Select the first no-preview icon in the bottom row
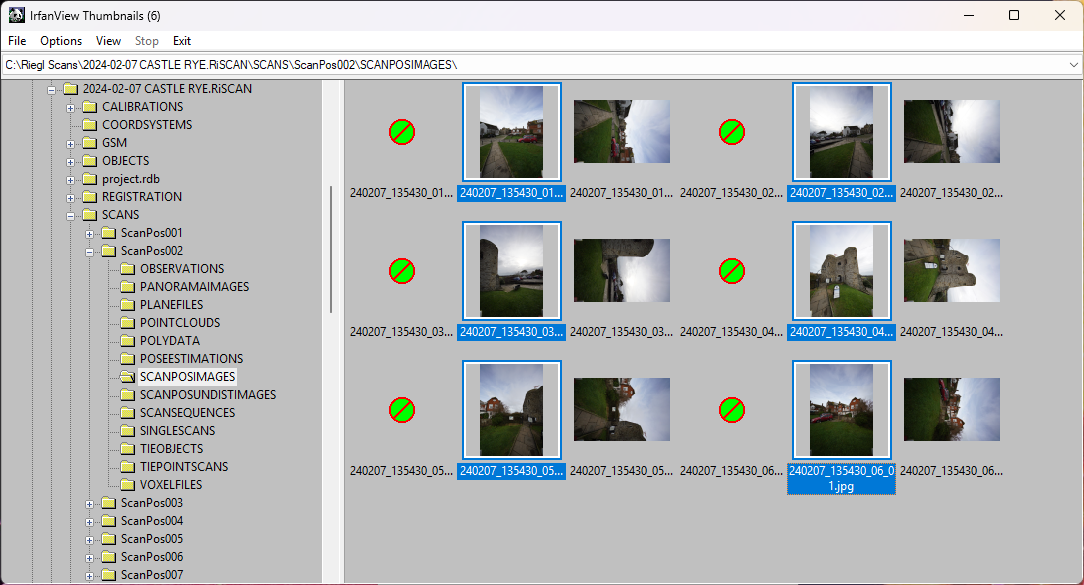The width and height of the screenshot is (1084, 585). 402,409
